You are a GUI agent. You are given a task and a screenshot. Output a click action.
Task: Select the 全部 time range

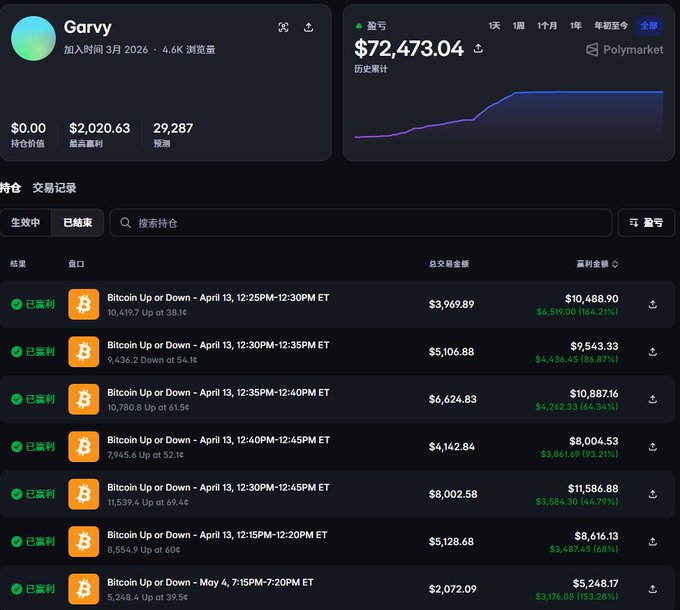point(649,26)
